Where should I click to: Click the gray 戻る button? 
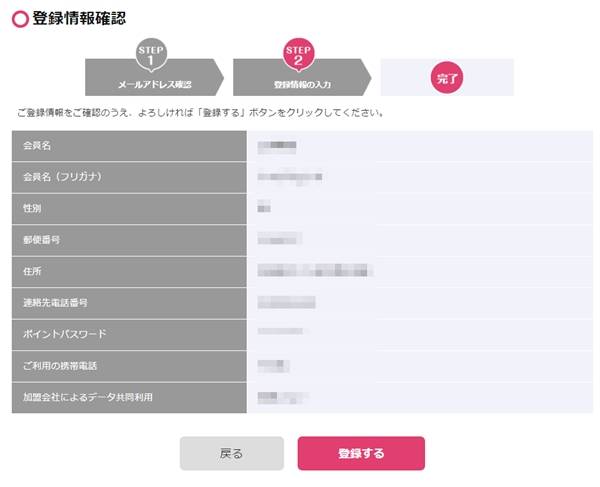point(232,453)
